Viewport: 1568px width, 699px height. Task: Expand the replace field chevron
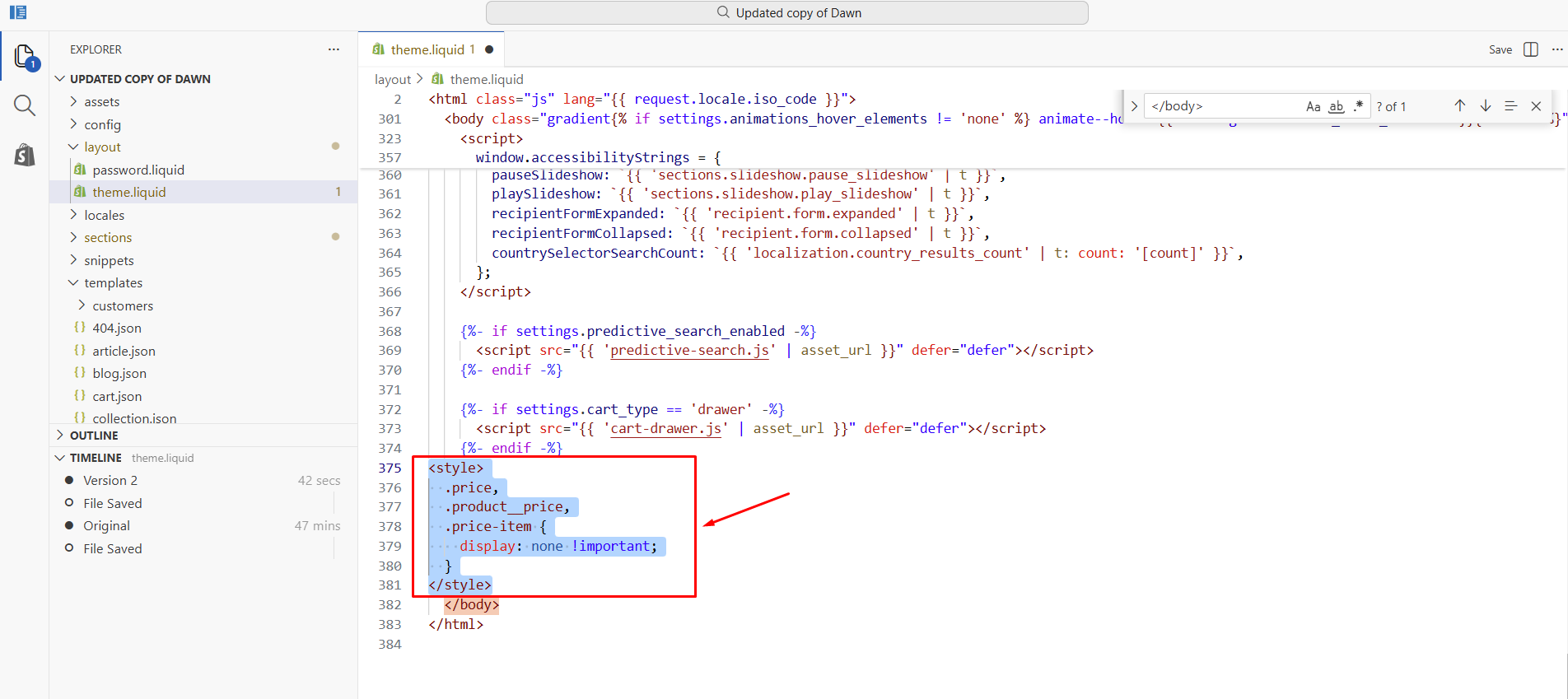click(1134, 106)
